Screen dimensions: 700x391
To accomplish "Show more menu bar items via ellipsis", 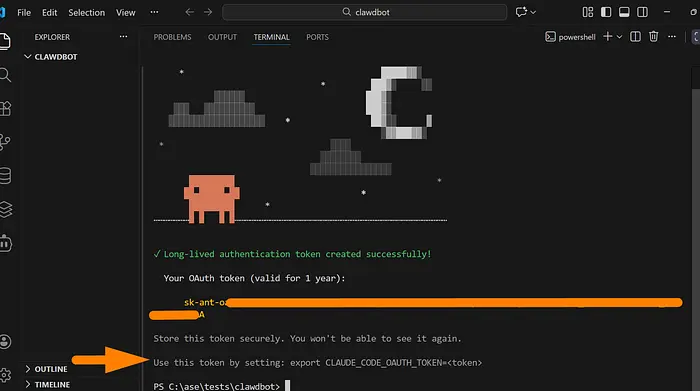I will (x=154, y=12).
